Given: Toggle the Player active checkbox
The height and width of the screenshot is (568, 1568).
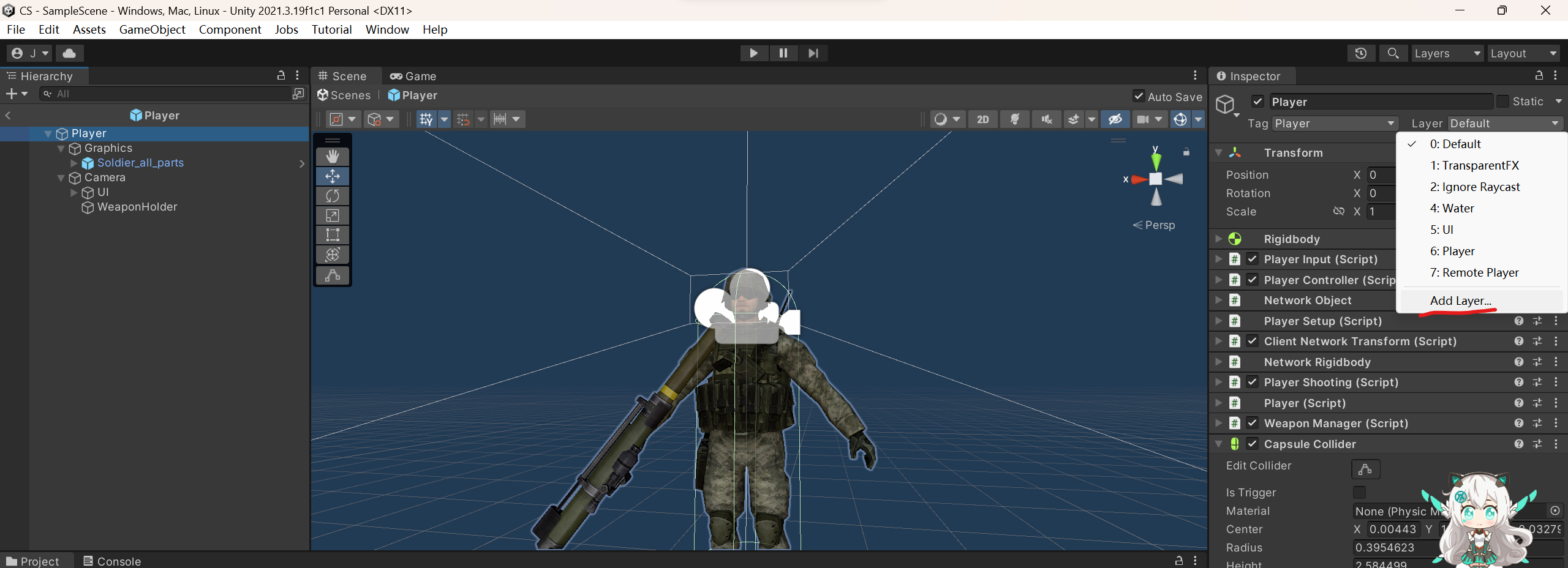Looking at the screenshot, I should 1257,101.
